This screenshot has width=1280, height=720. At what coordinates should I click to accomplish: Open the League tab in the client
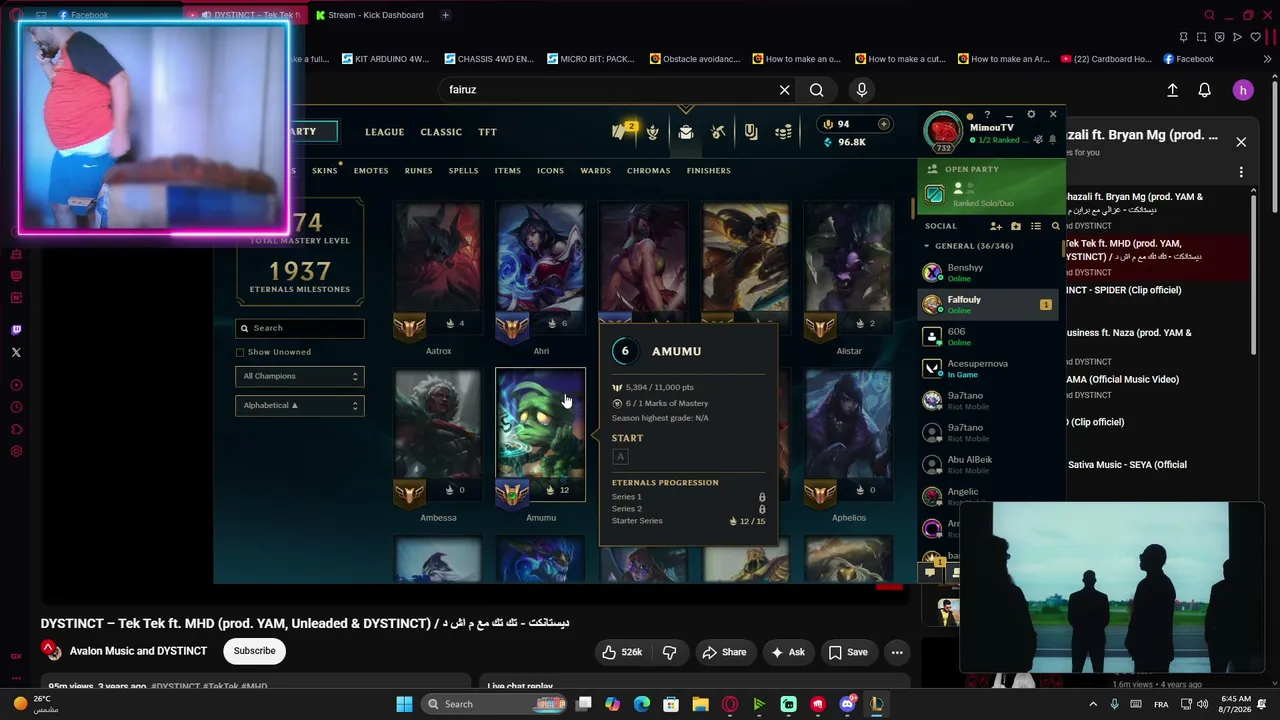click(385, 132)
